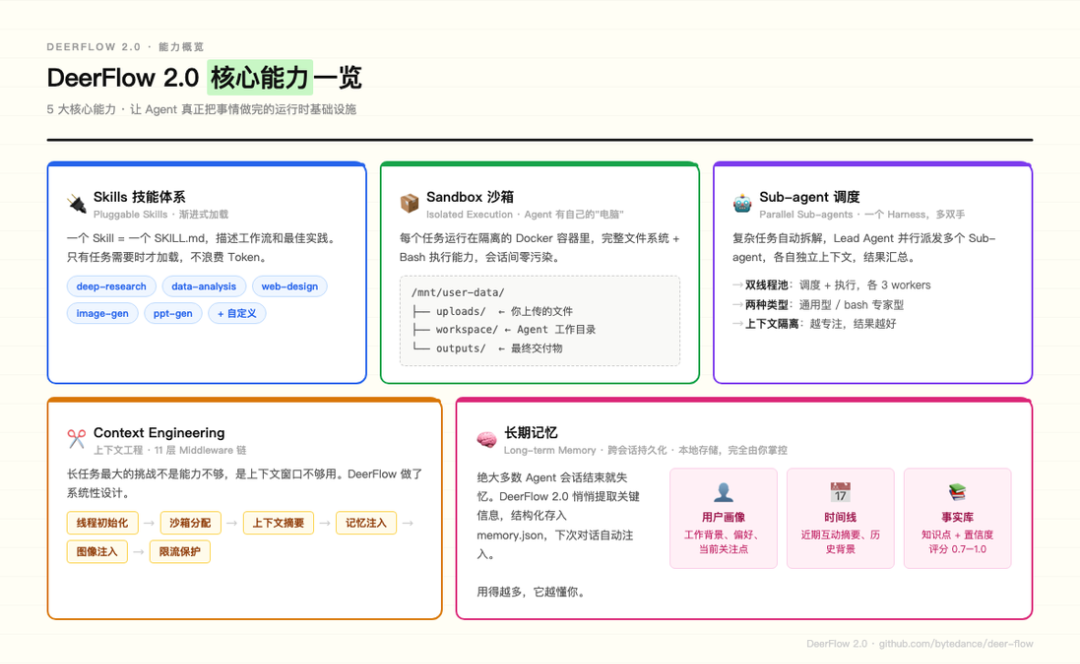Image resolution: width=1080 pixels, height=664 pixels.
Task: Open the 时间线 memory card
Action: click(840, 519)
